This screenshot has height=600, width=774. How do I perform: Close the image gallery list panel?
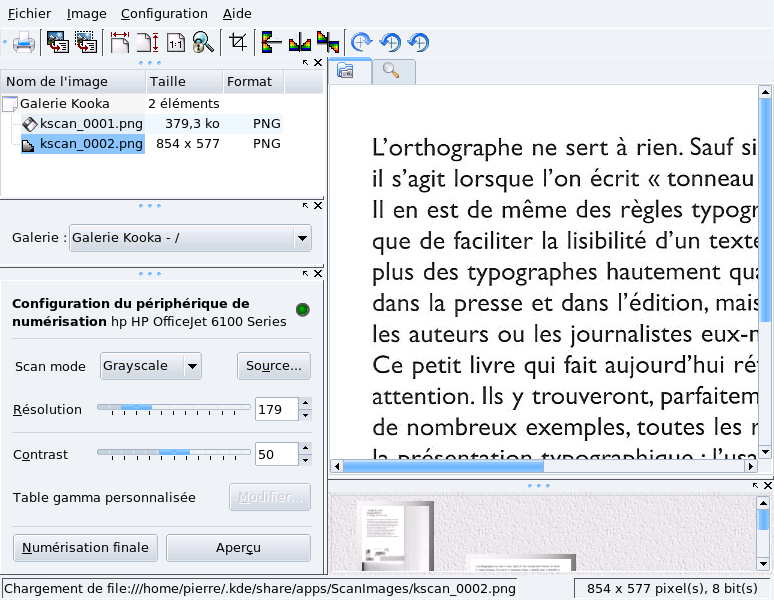tap(318, 63)
